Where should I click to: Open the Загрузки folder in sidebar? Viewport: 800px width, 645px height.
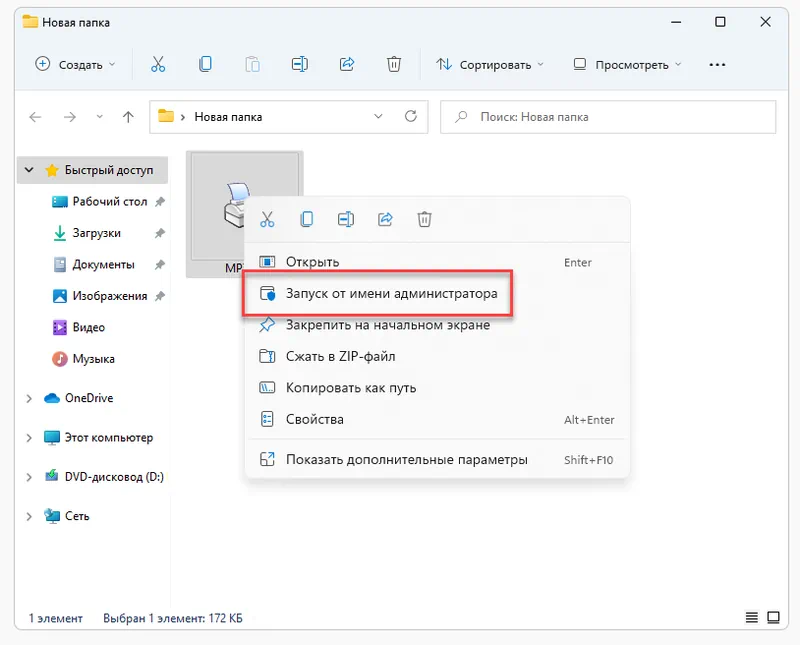[96, 233]
